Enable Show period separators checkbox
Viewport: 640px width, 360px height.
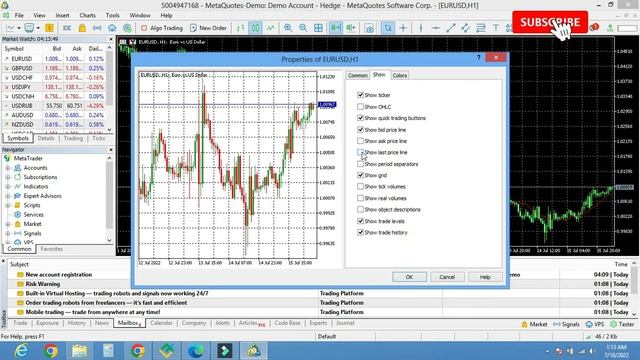point(360,164)
